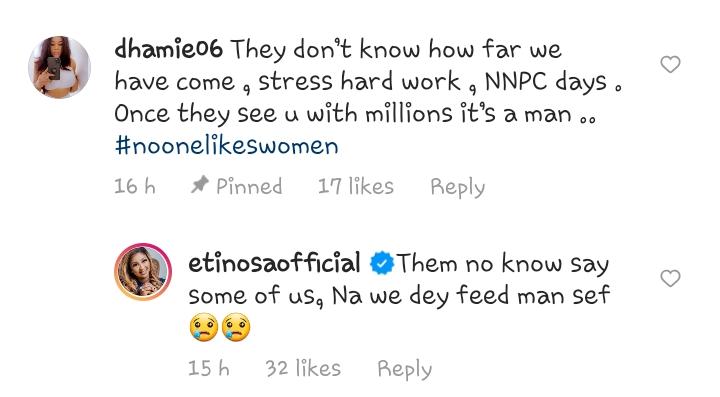Click the Pinned label
The width and height of the screenshot is (720, 397).
pyautogui.click(x=249, y=186)
